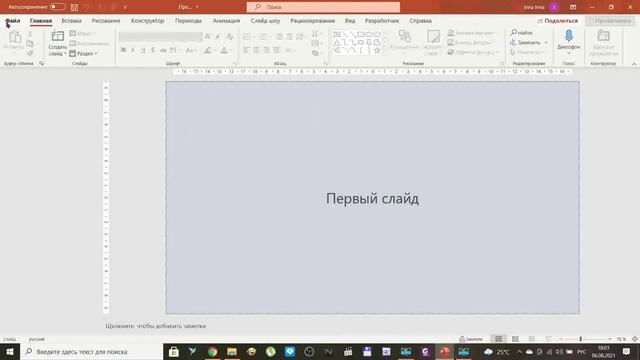Toggle italic К formatting
Viewport: 640px width, 360px height.
tap(133, 50)
